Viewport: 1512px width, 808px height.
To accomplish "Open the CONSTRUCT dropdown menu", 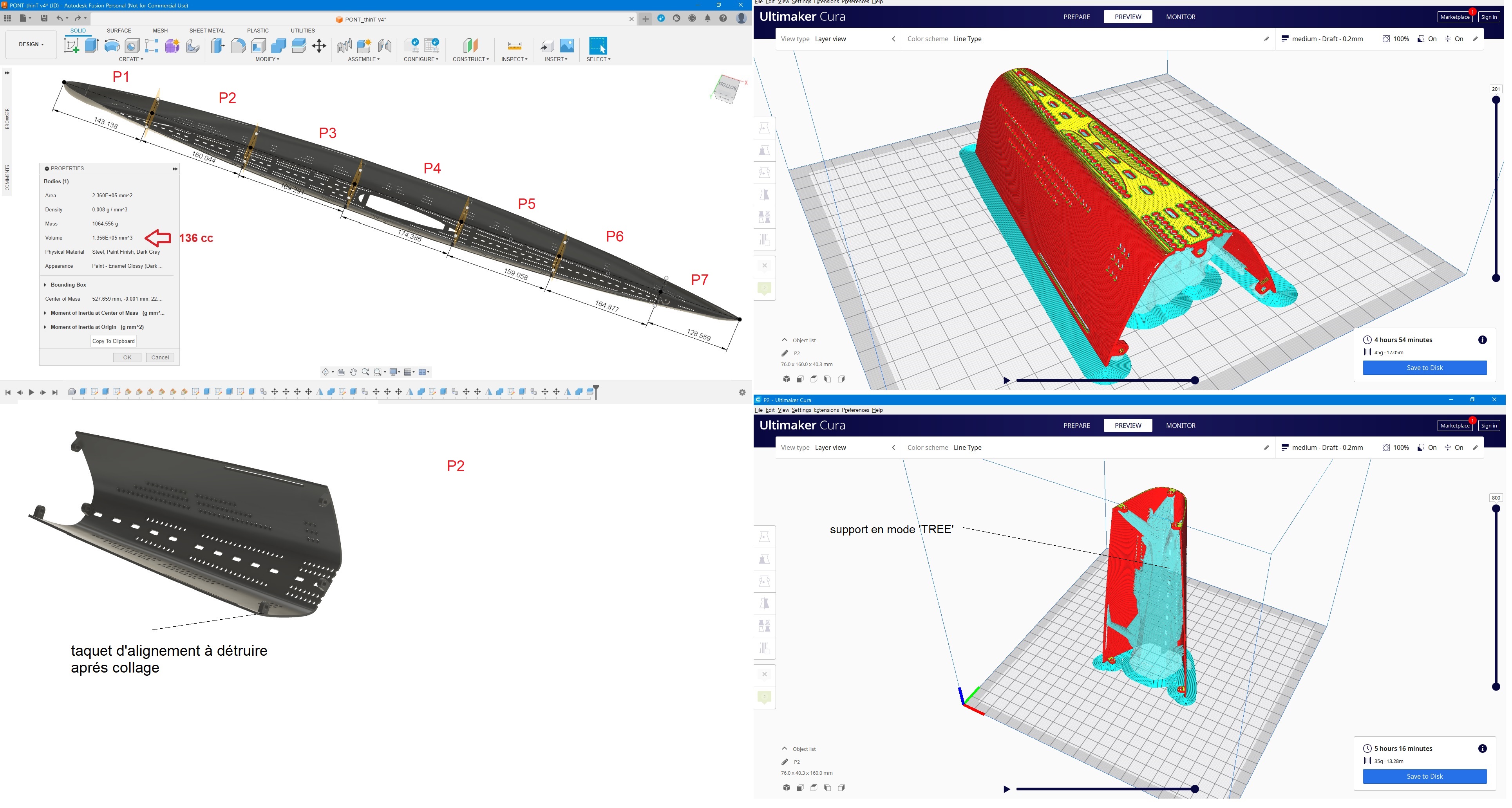I will [470, 59].
